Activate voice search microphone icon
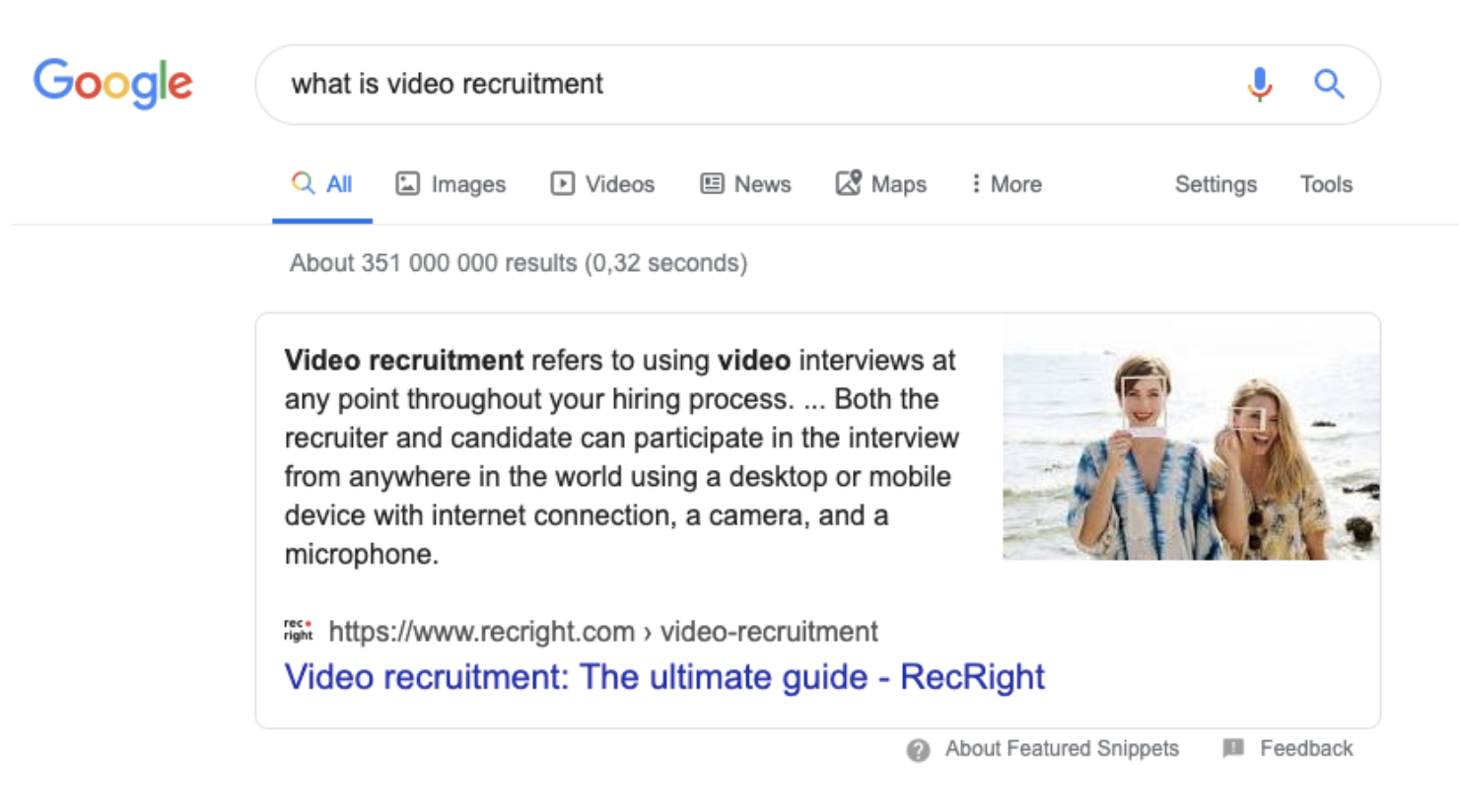The image size is (1459, 812). click(x=1259, y=85)
